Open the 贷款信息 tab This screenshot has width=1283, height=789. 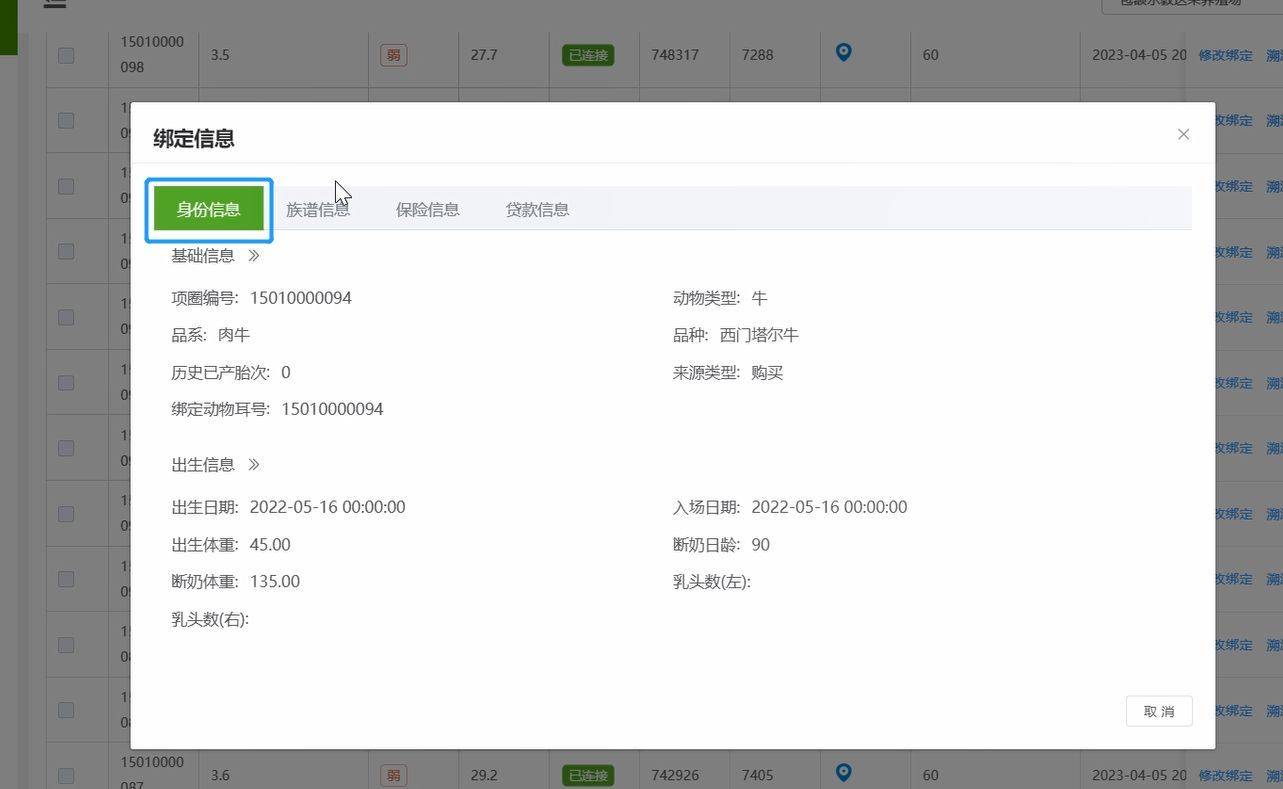click(538, 209)
